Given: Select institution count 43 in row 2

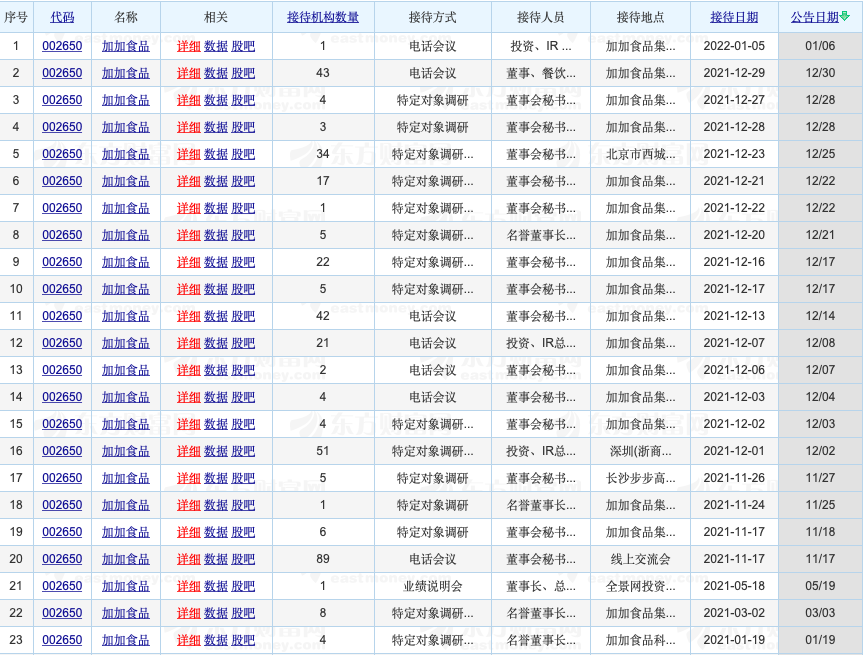Looking at the screenshot, I should coord(323,73).
